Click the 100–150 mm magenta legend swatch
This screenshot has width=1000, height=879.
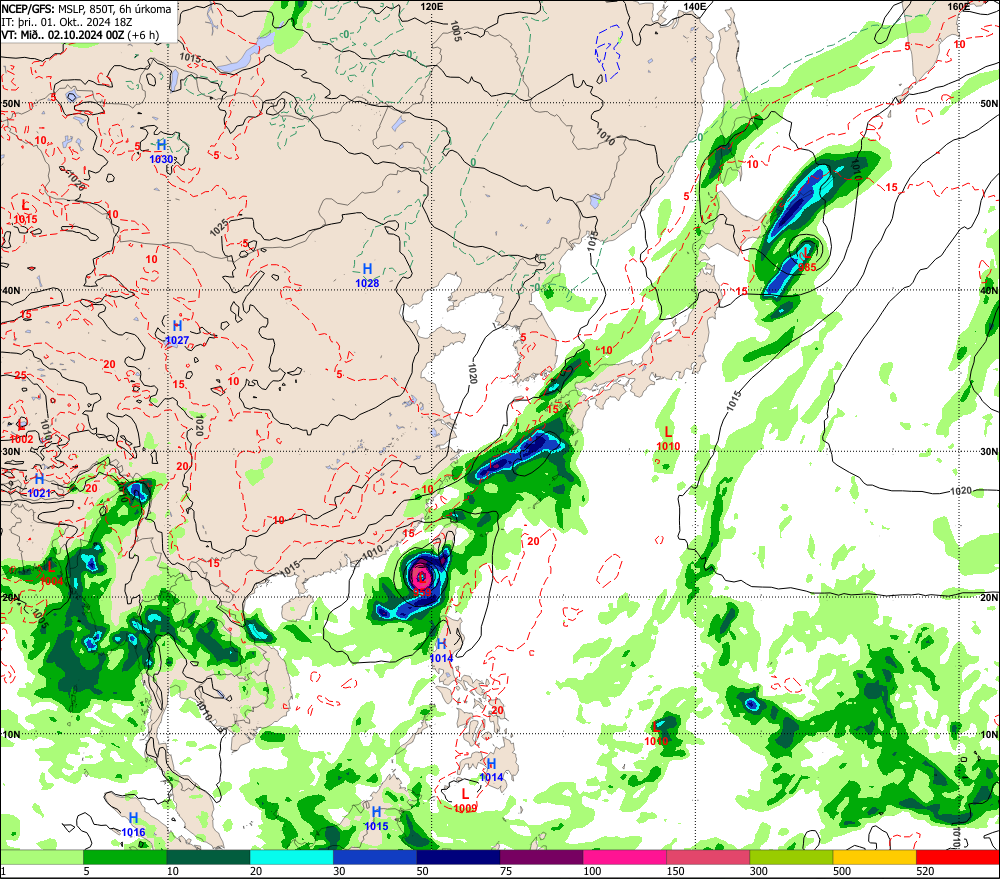[x=624, y=857]
